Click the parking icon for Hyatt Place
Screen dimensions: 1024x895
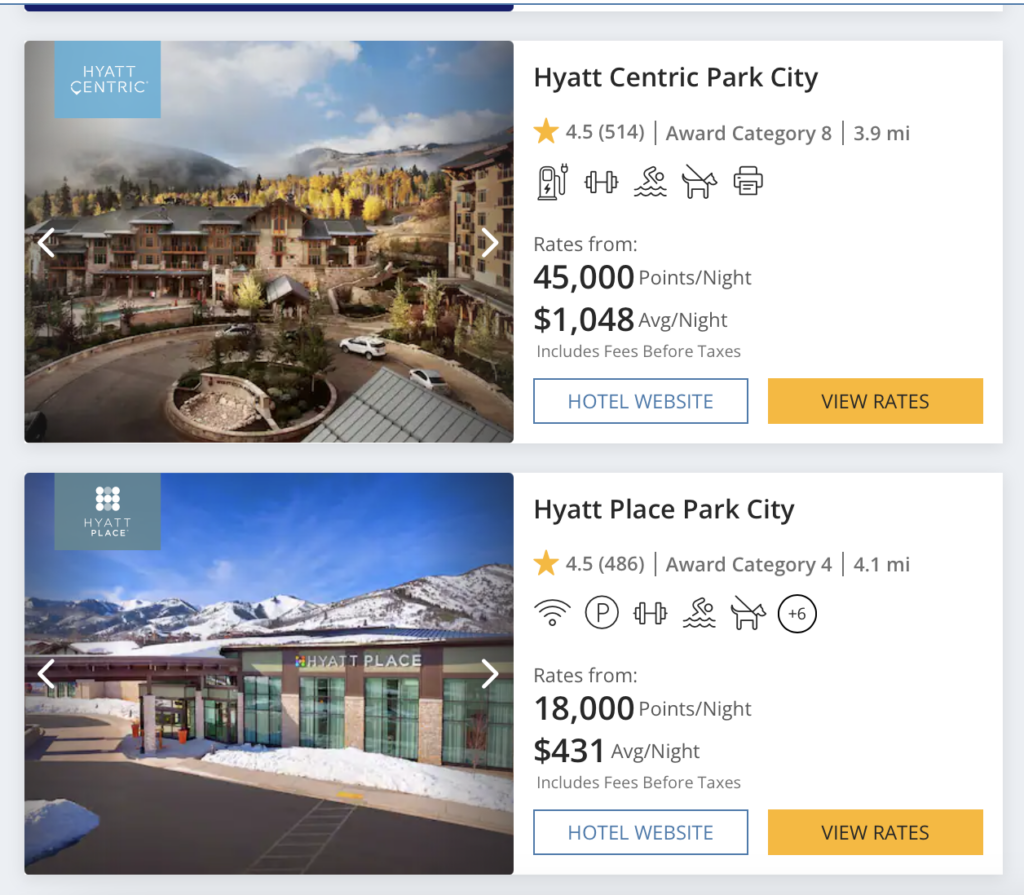pyautogui.click(x=601, y=613)
